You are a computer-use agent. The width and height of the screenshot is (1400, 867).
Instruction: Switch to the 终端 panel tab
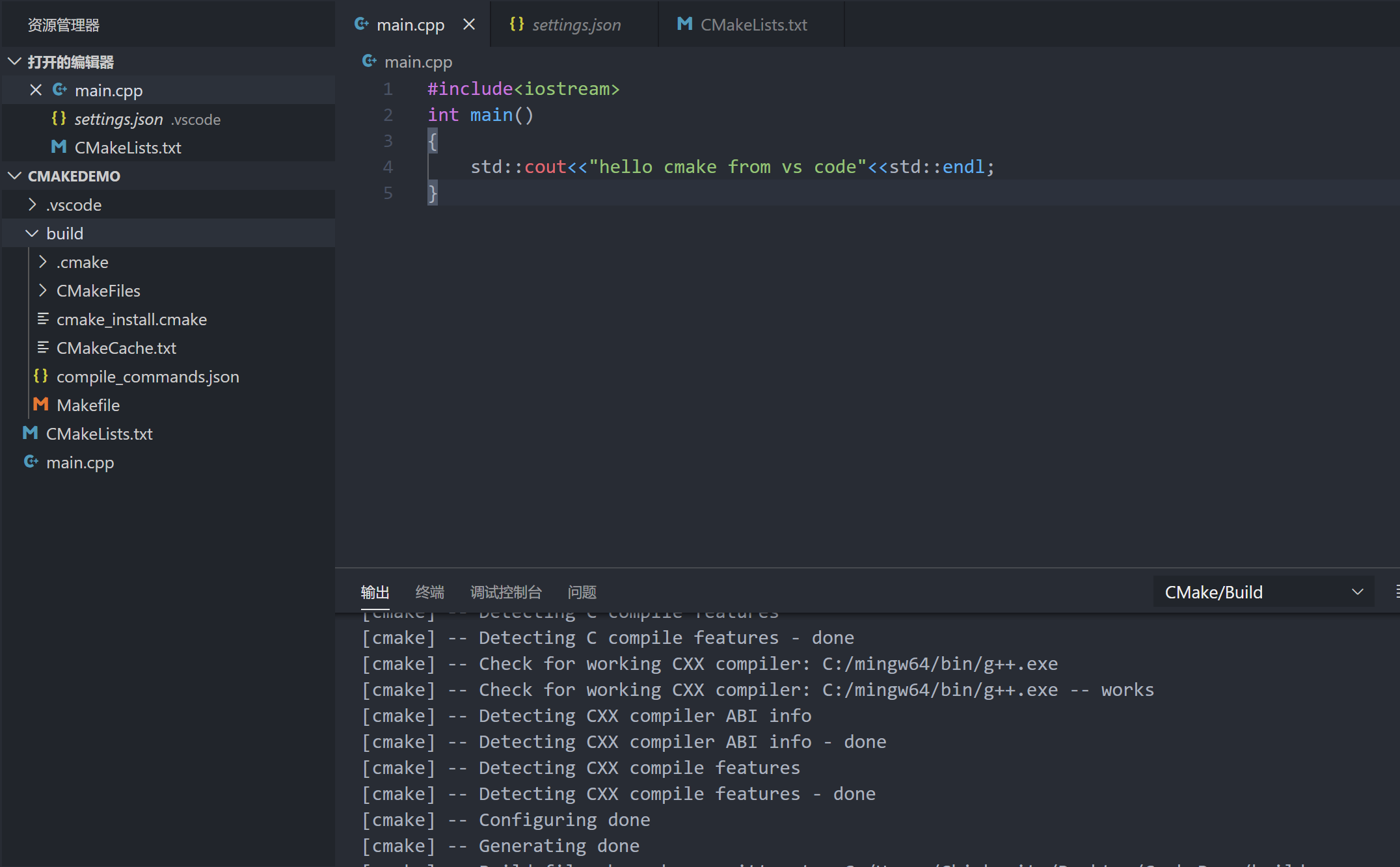pyautogui.click(x=429, y=592)
